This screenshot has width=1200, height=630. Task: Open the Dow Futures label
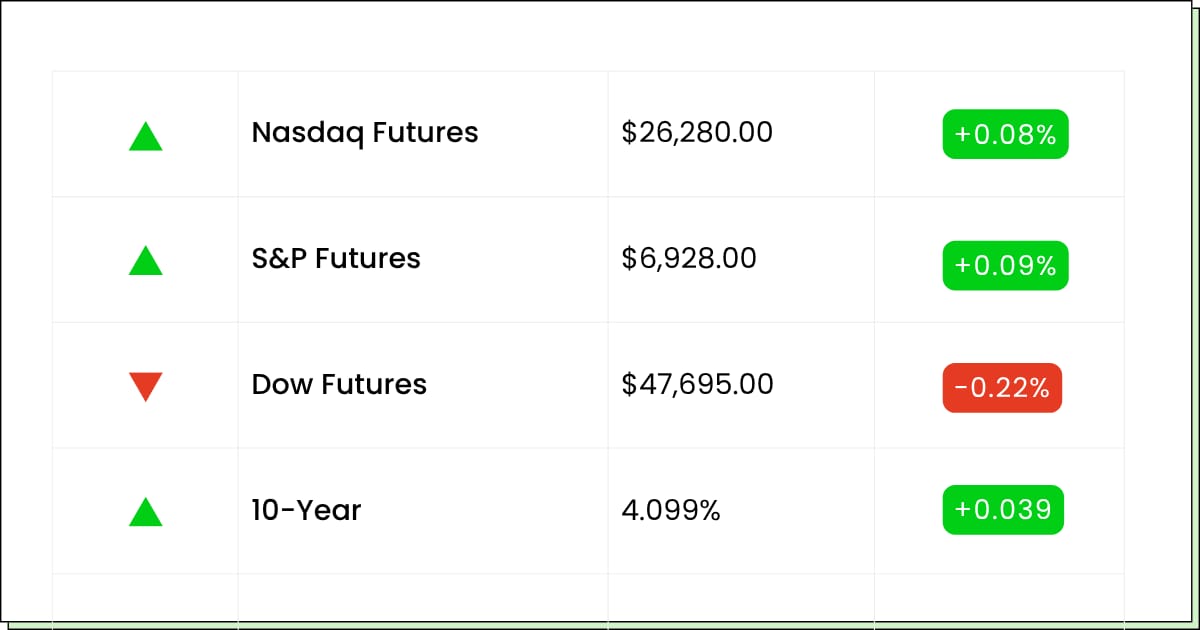coord(339,385)
